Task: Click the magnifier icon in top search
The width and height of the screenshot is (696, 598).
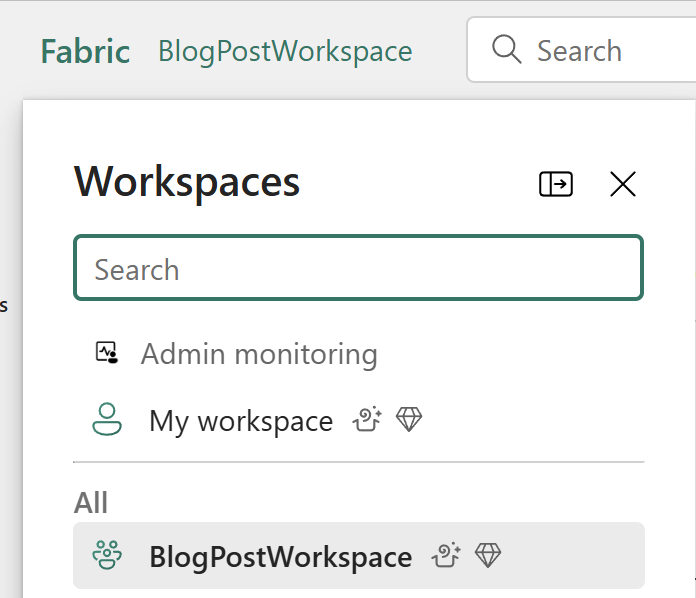Action: pyautogui.click(x=506, y=49)
